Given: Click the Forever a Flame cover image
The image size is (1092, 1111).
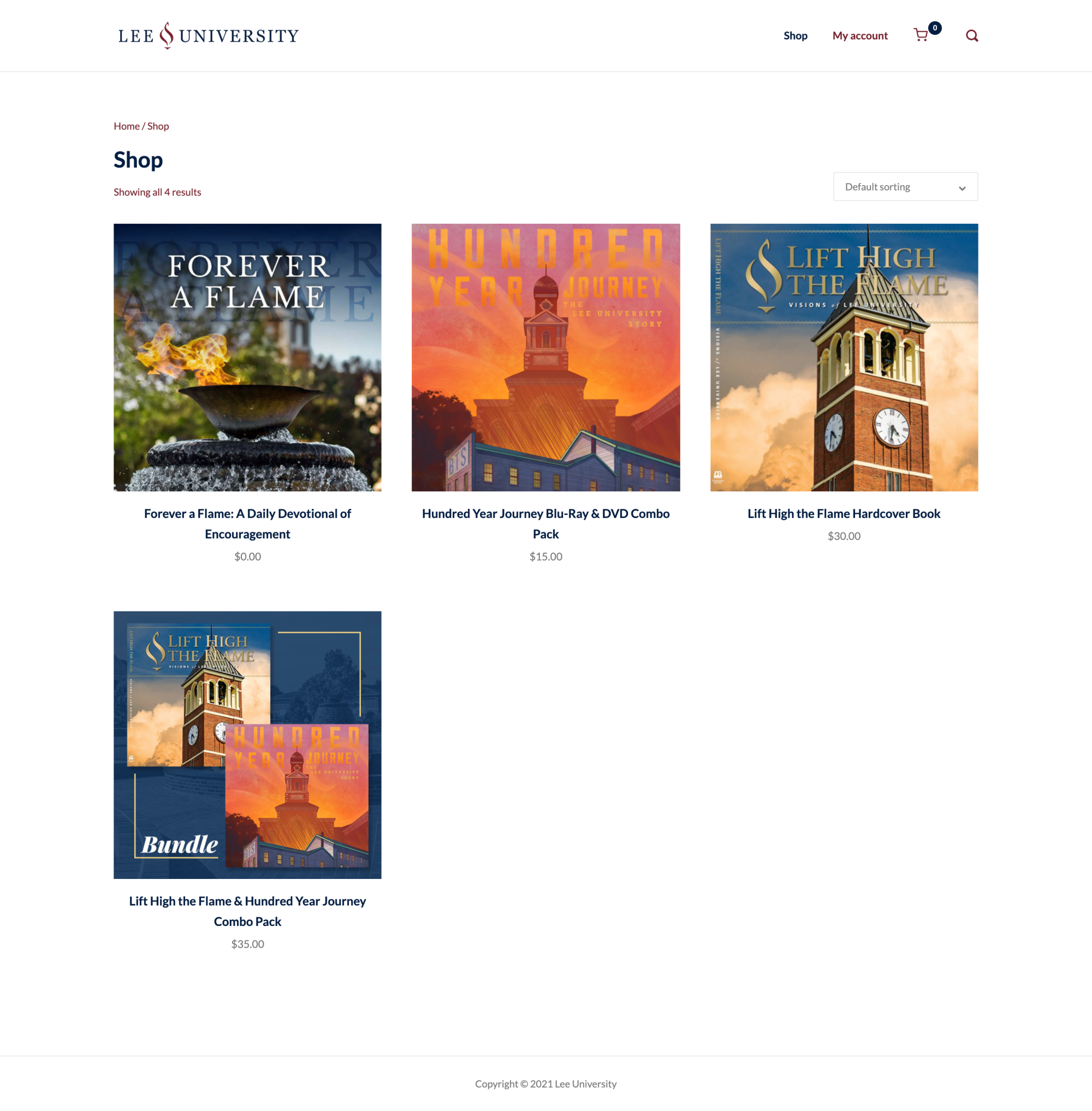Looking at the screenshot, I should pyautogui.click(x=247, y=358).
